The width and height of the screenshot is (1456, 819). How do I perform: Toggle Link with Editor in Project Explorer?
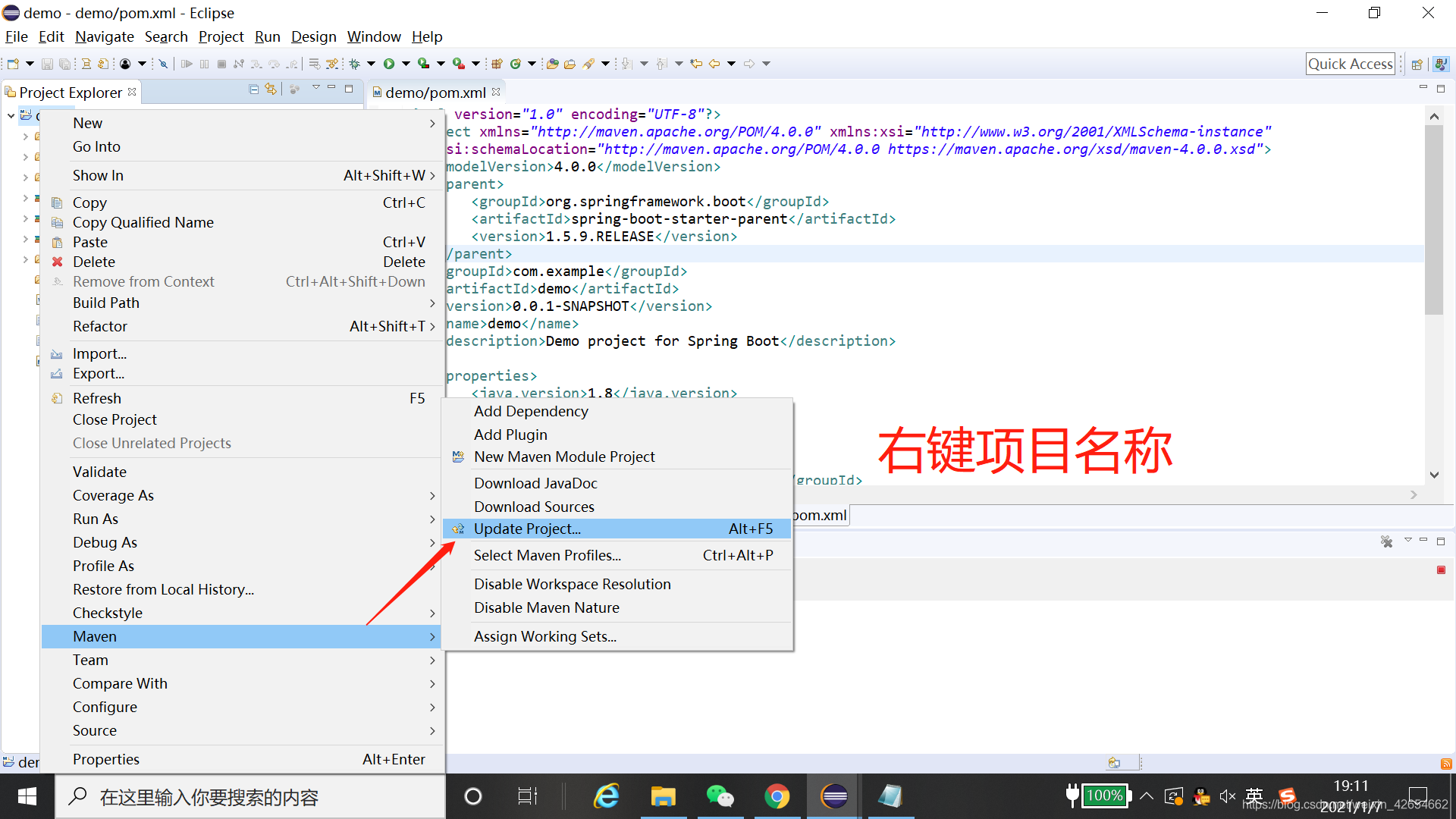271,89
